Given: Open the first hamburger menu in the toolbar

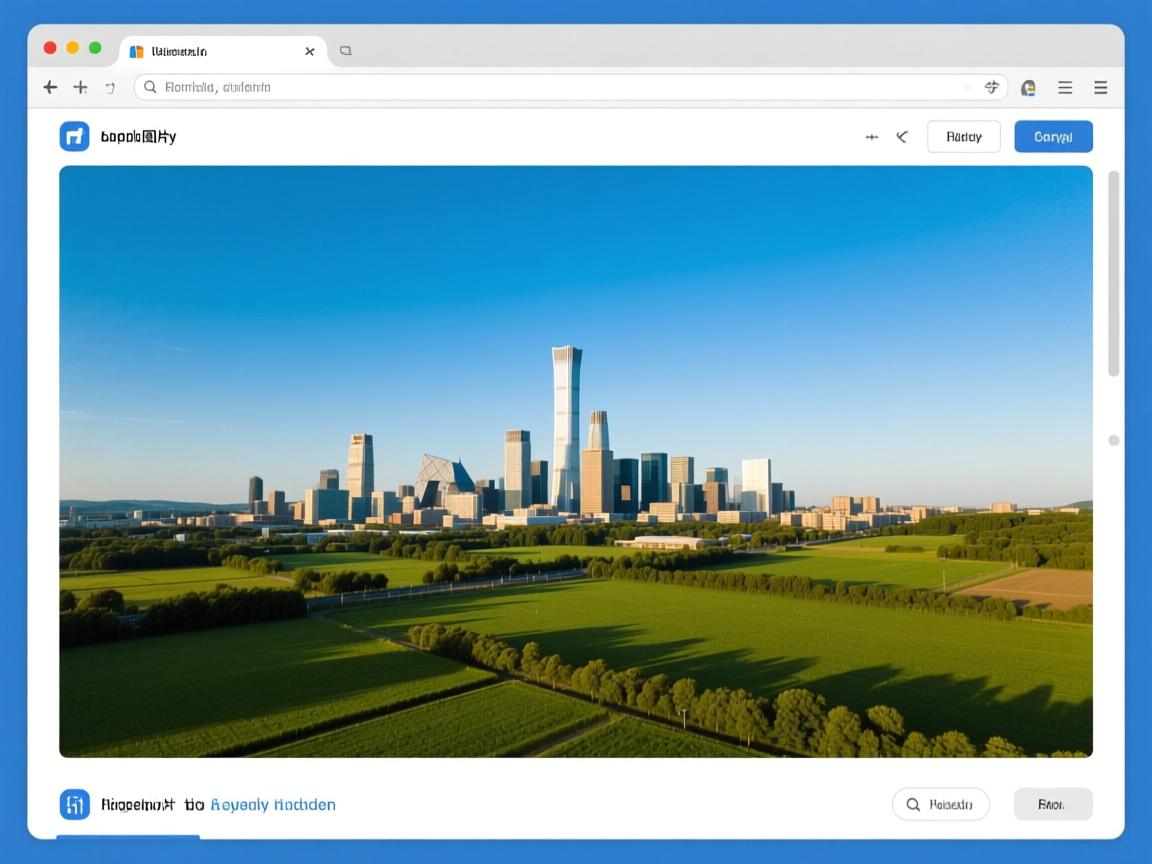Looking at the screenshot, I should [1065, 88].
